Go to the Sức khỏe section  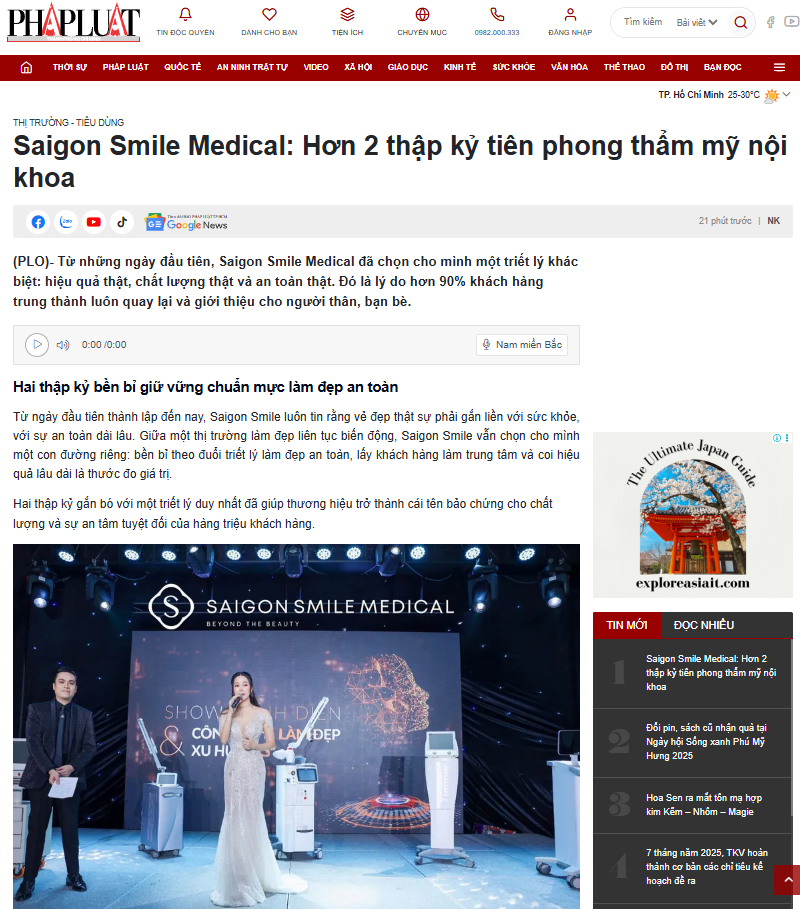[x=514, y=67]
